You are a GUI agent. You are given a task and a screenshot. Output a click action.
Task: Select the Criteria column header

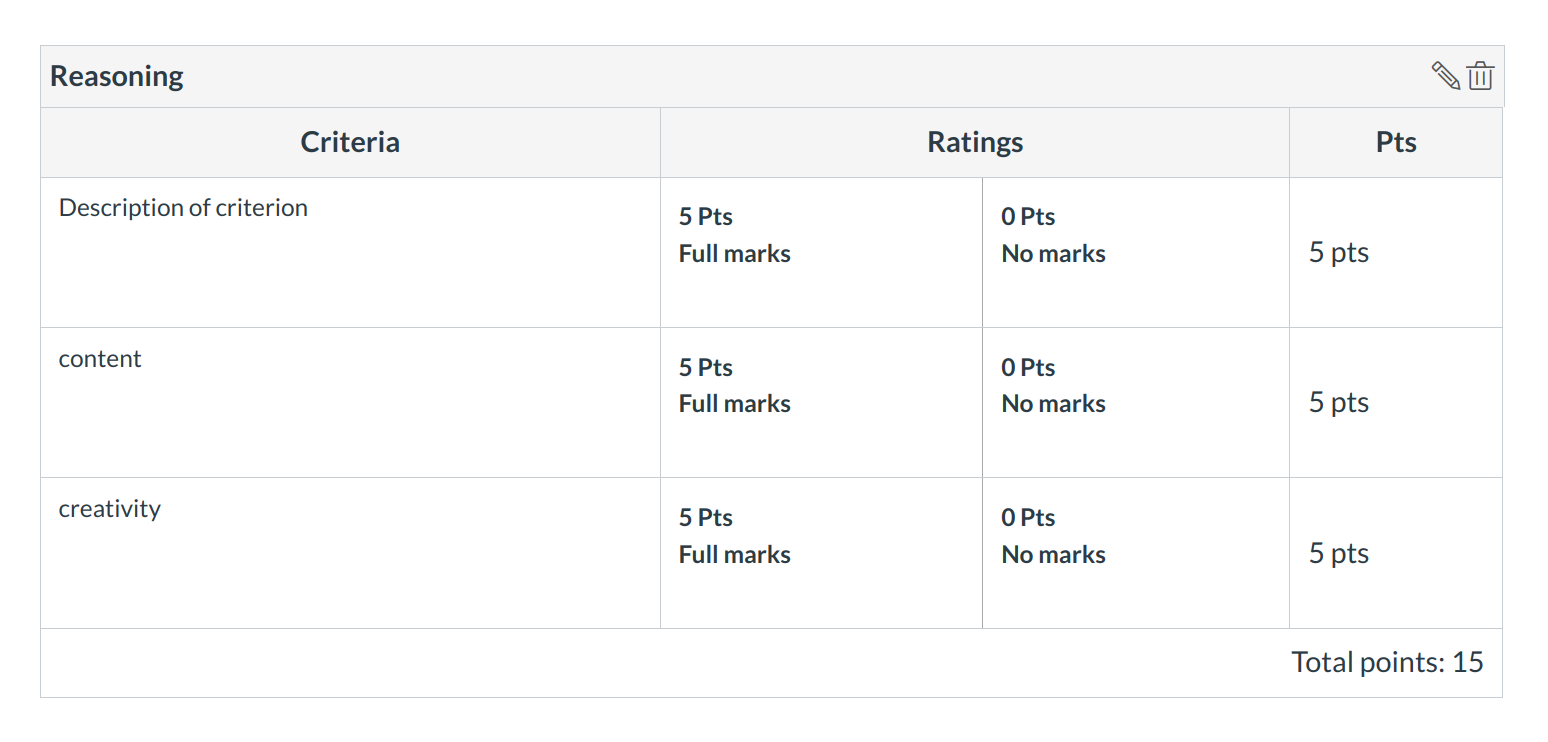[350, 142]
